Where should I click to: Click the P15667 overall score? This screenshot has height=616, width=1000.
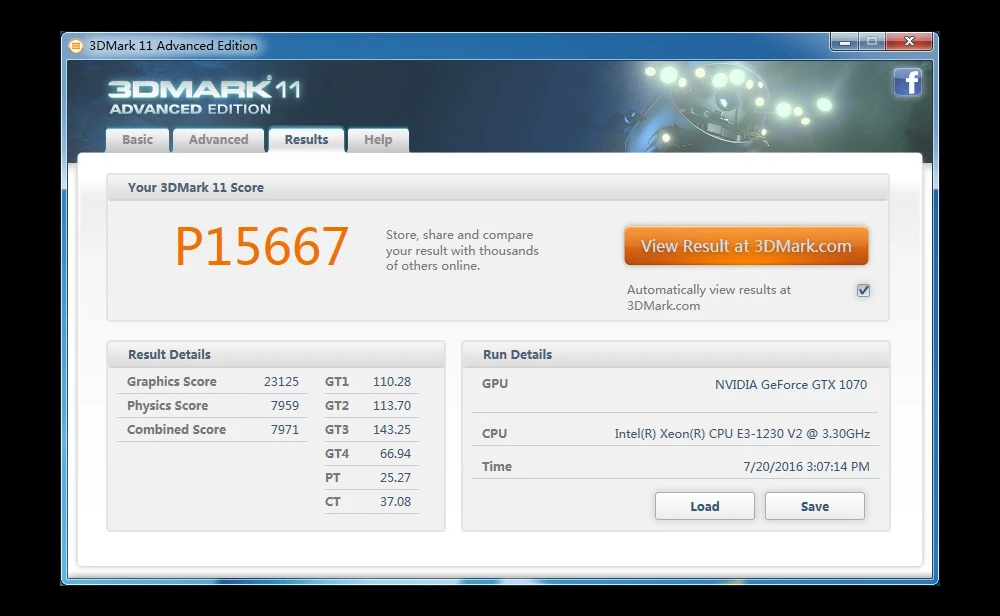click(x=262, y=247)
